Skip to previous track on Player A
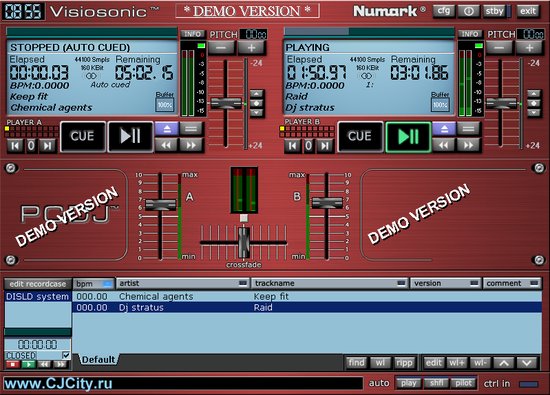This screenshot has width=550, height=395. (x=15, y=146)
